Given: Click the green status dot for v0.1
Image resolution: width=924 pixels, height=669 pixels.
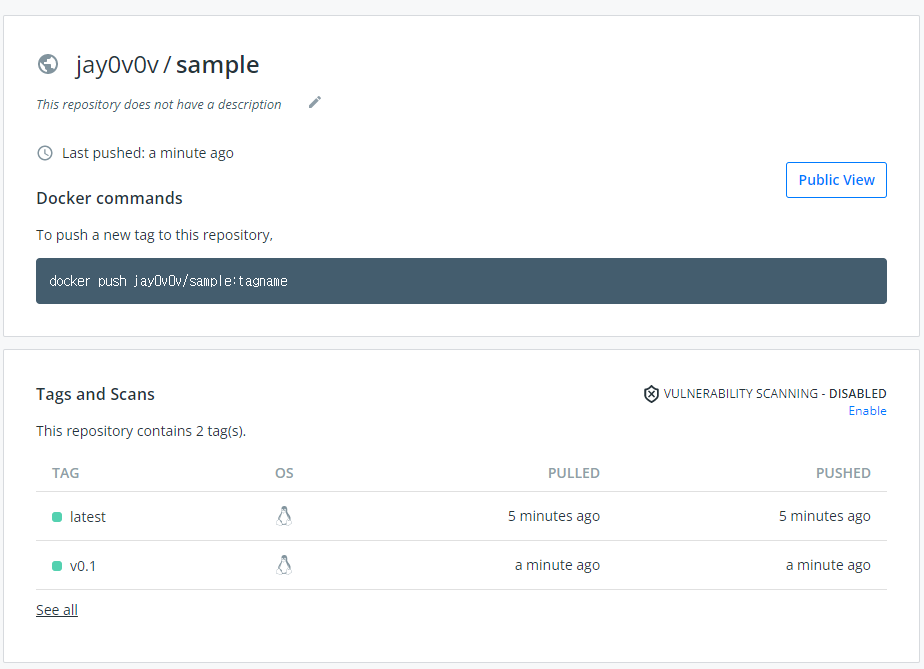Looking at the screenshot, I should click(x=57, y=566).
